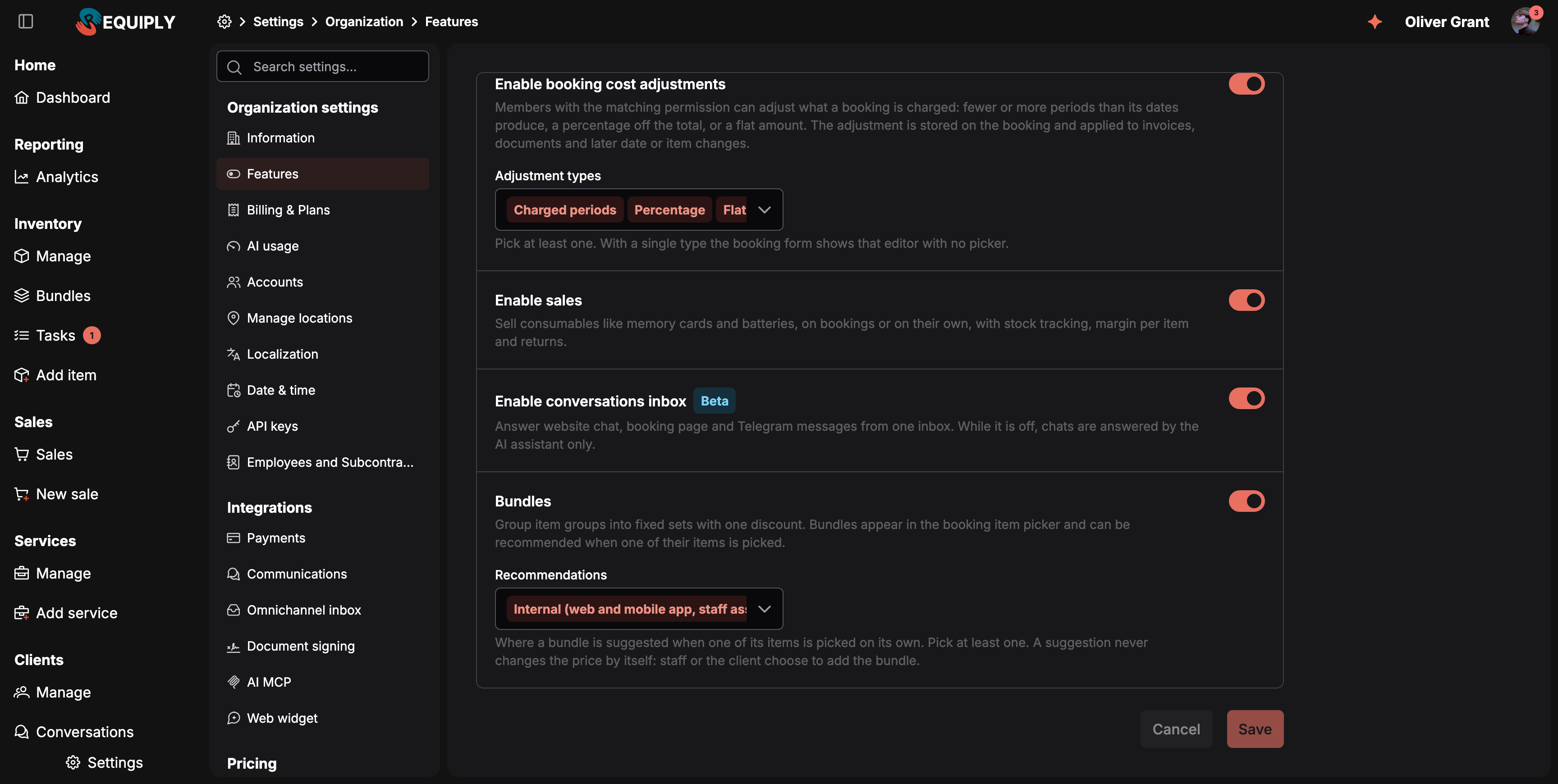
Task: Expand the Adjustment types dropdown arrow
Action: 765,210
